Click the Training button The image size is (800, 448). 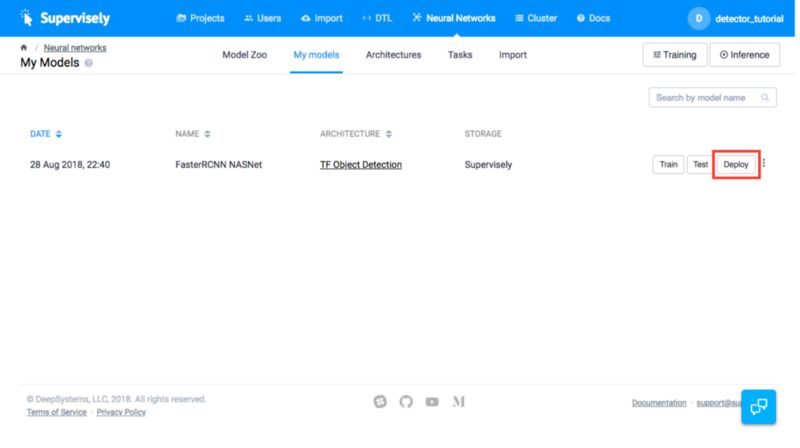click(674, 55)
